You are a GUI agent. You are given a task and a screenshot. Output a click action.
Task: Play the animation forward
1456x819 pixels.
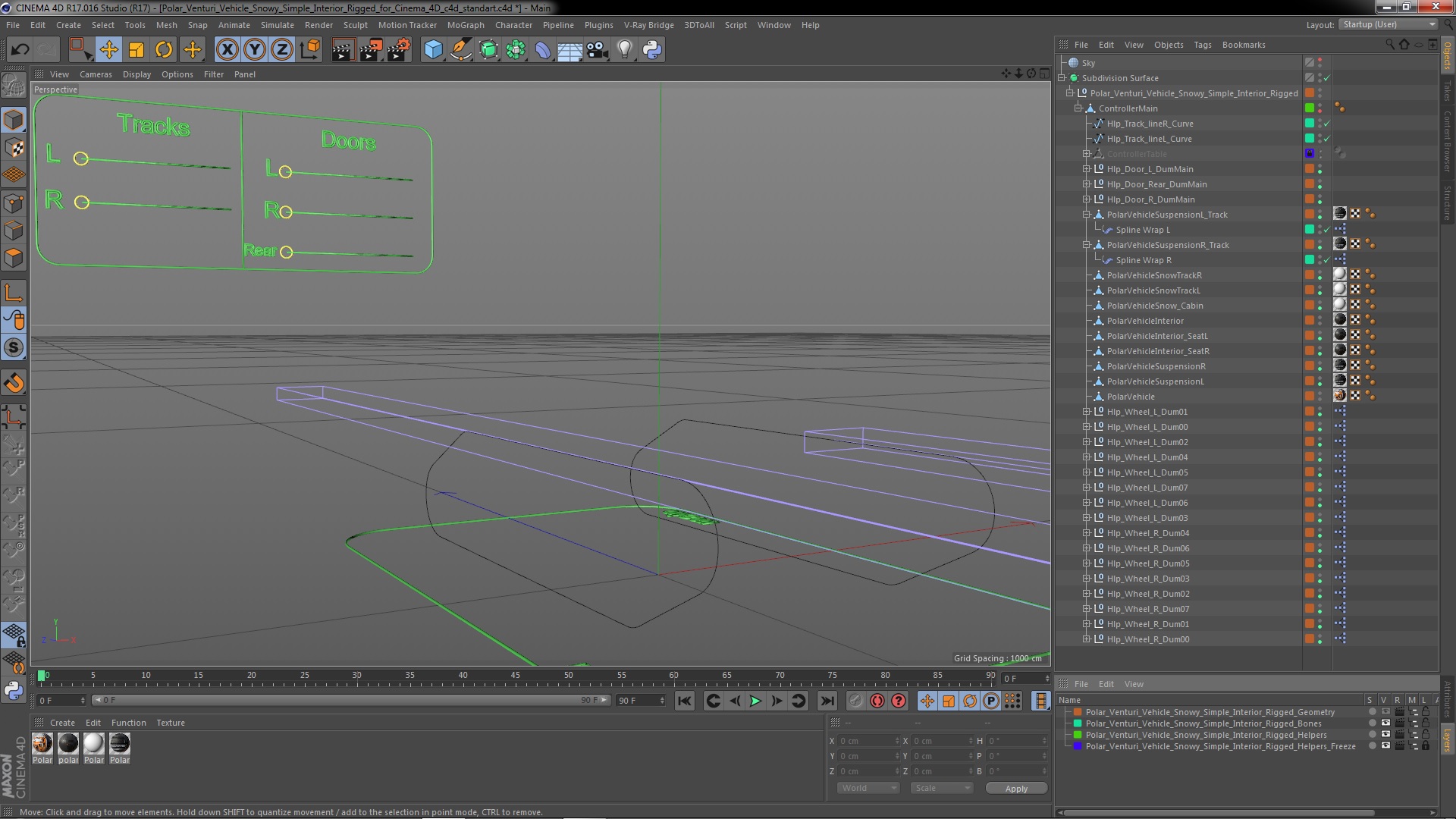(755, 701)
